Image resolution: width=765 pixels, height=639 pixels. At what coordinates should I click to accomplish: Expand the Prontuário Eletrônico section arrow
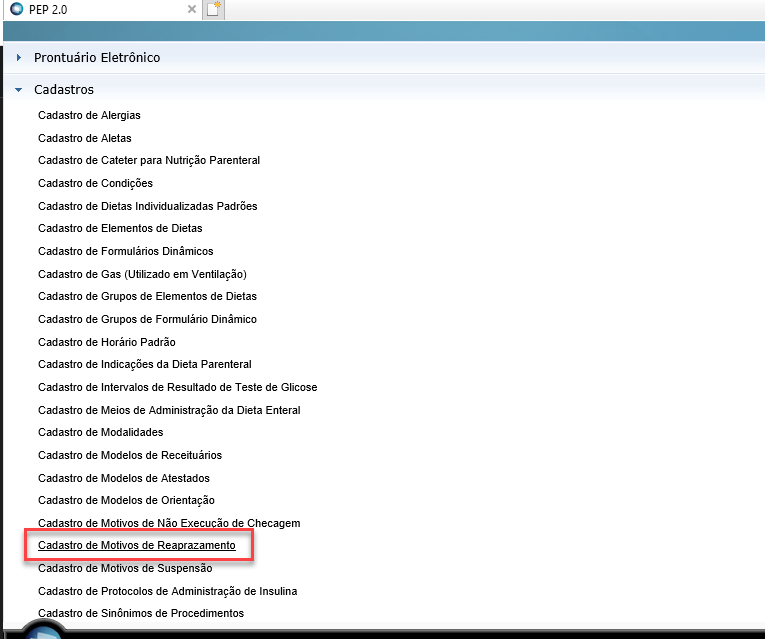[x=19, y=58]
